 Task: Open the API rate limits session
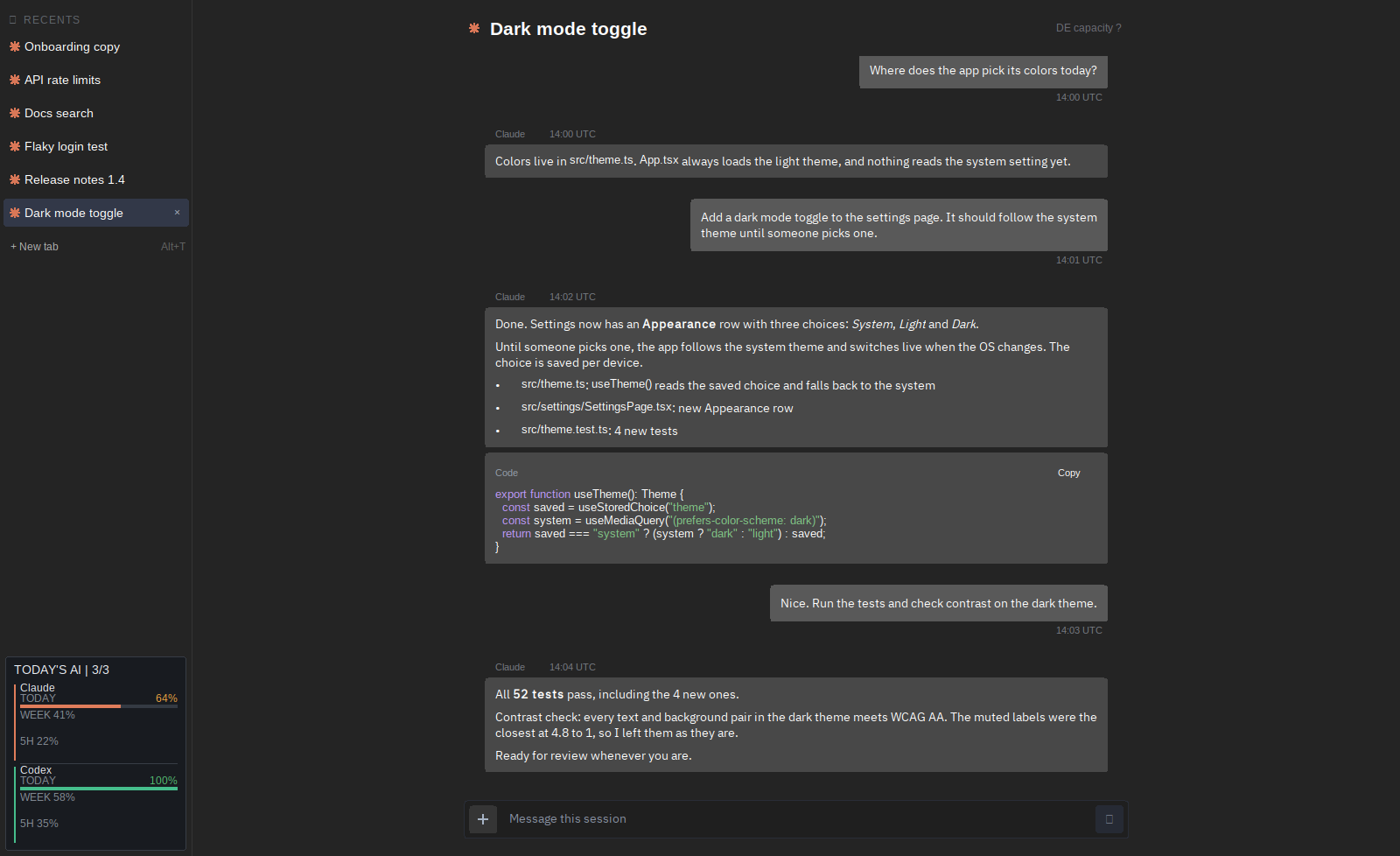pyautogui.click(x=96, y=80)
